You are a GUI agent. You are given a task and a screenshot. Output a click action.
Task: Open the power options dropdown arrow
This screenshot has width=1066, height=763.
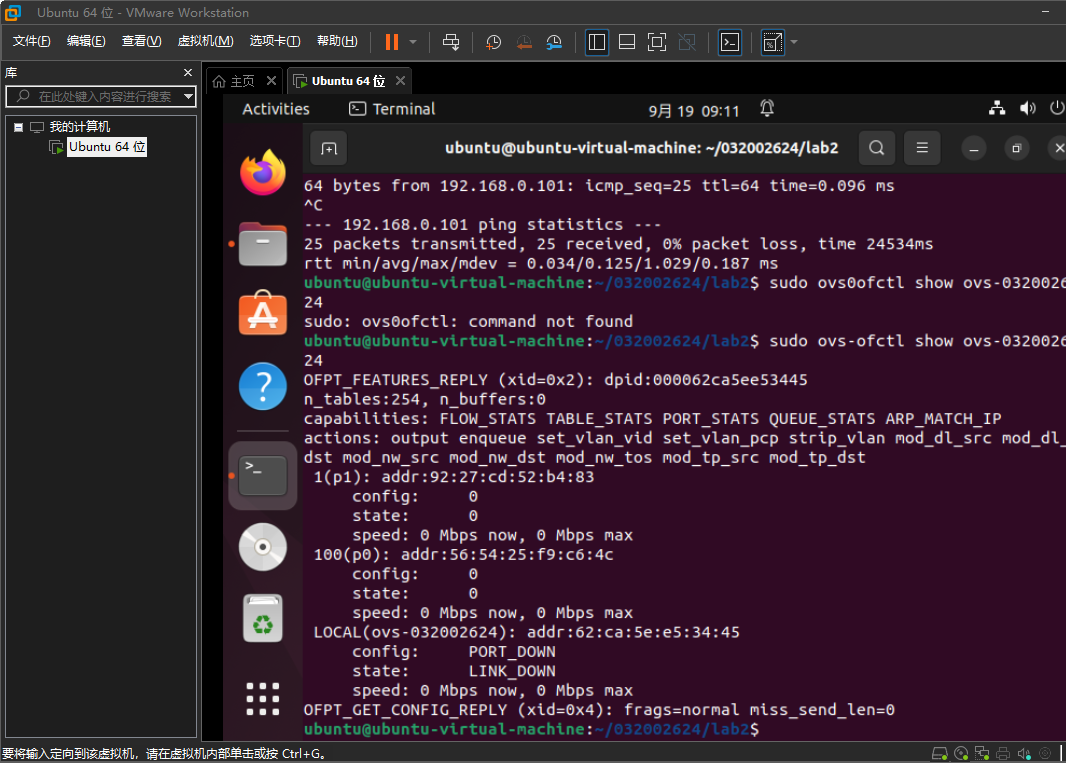tap(413, 42)
